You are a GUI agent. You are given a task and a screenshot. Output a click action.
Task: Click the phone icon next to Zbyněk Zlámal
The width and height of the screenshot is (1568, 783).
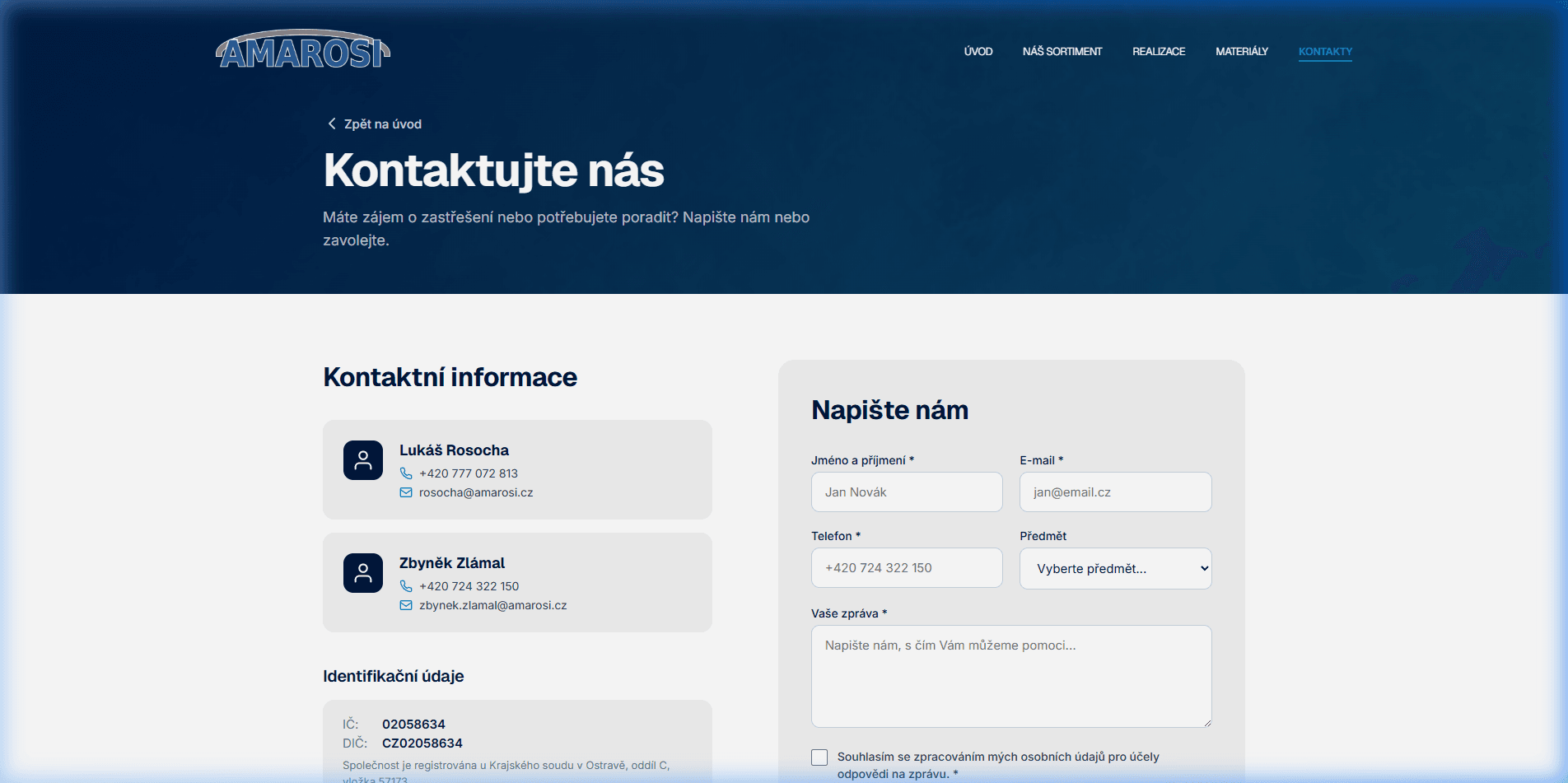click(406, 586)
